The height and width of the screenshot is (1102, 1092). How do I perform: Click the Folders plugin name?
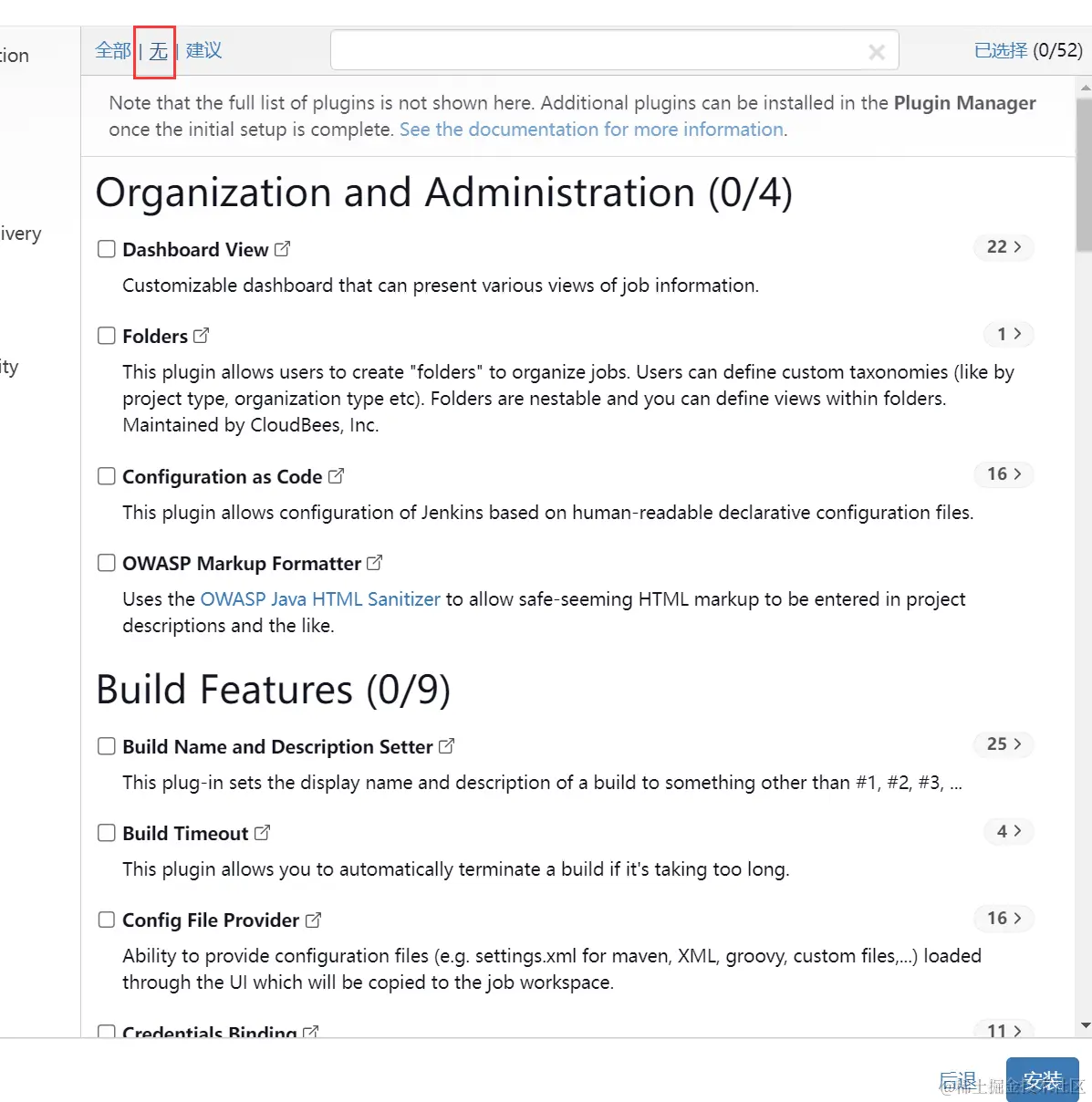point(155,337)
